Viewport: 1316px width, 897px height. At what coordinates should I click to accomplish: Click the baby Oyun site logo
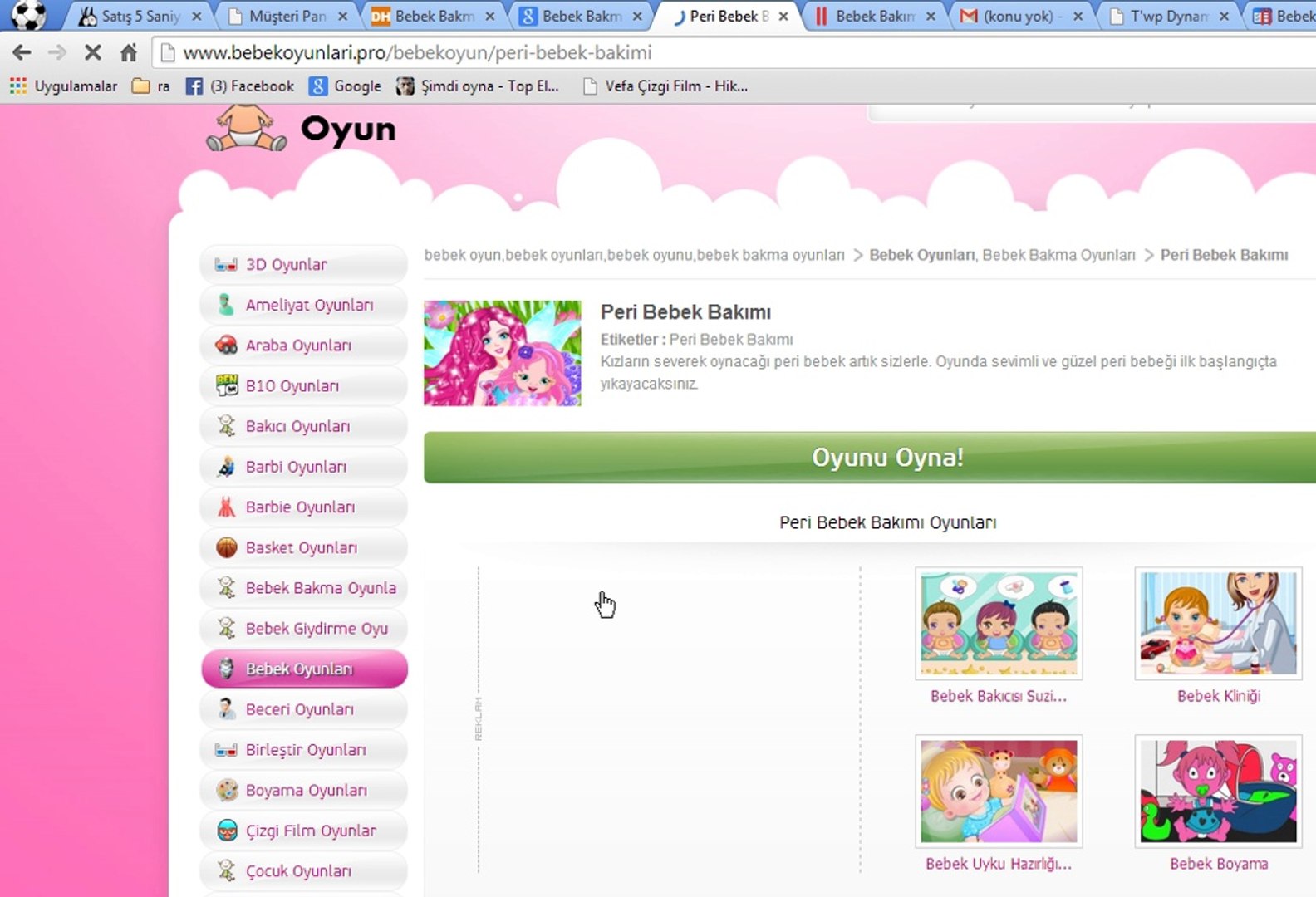(x=301, y=128)
